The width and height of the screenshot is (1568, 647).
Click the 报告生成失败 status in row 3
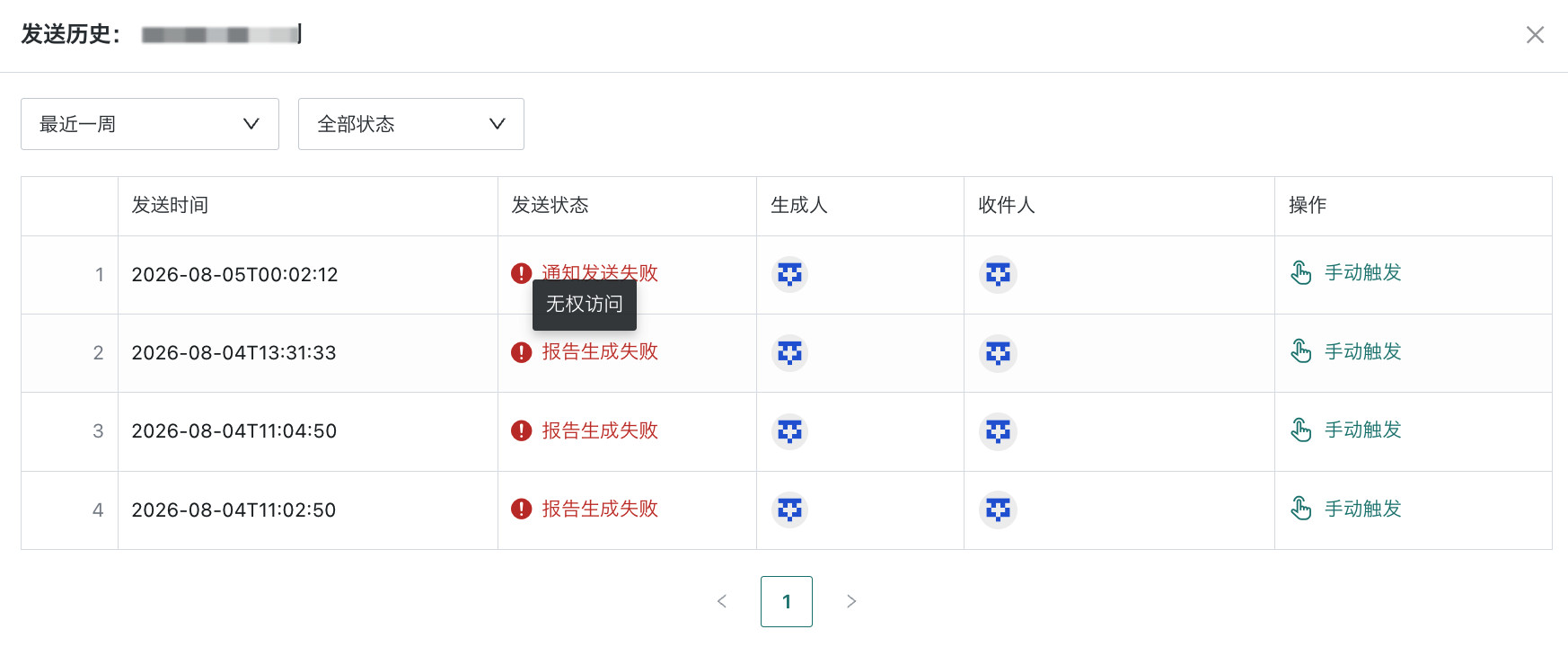pos(600,430)
